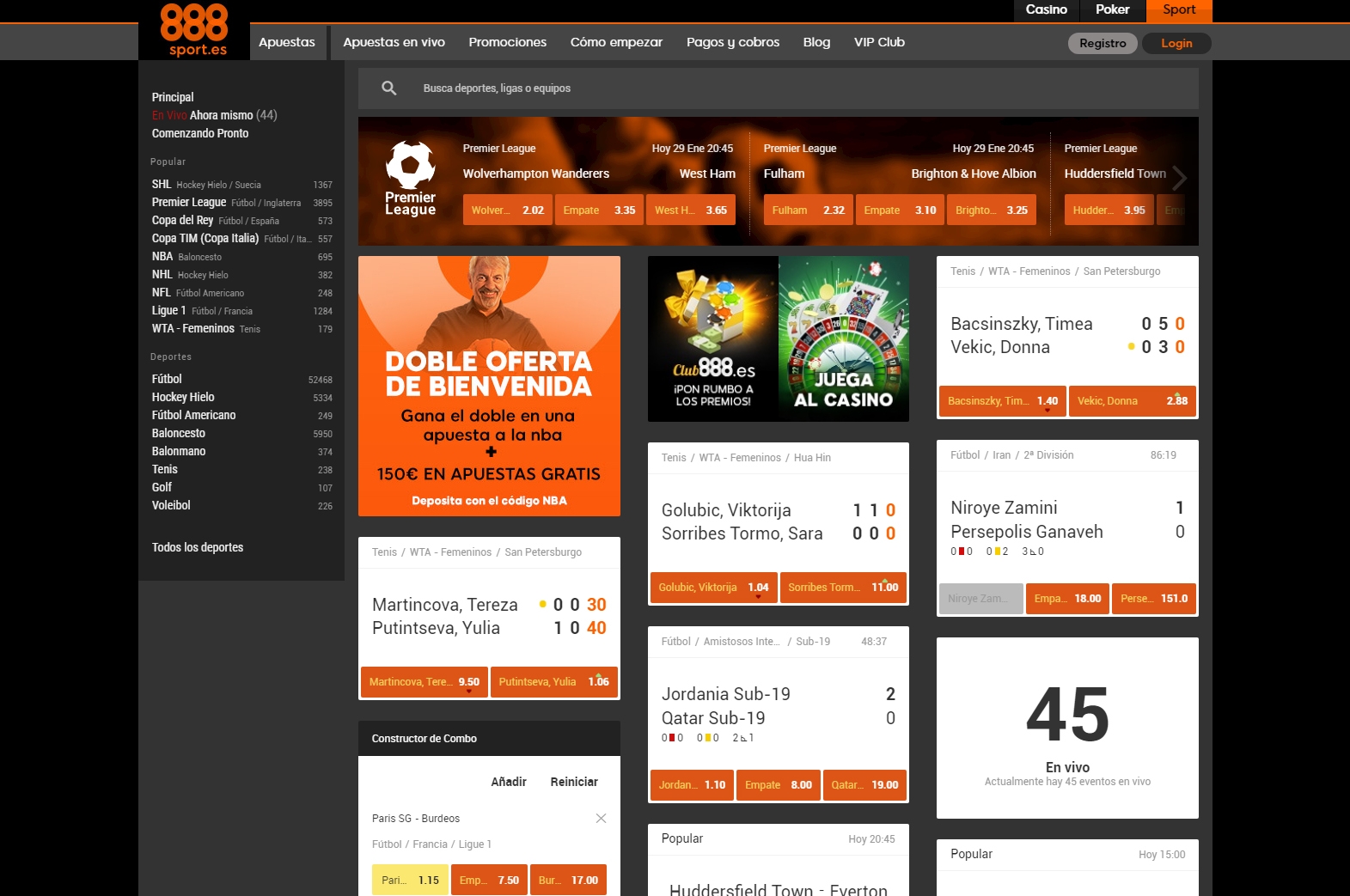Open Comenzando Pronto events
Viewport: 1350px width, 896px height.
(200, 133)
